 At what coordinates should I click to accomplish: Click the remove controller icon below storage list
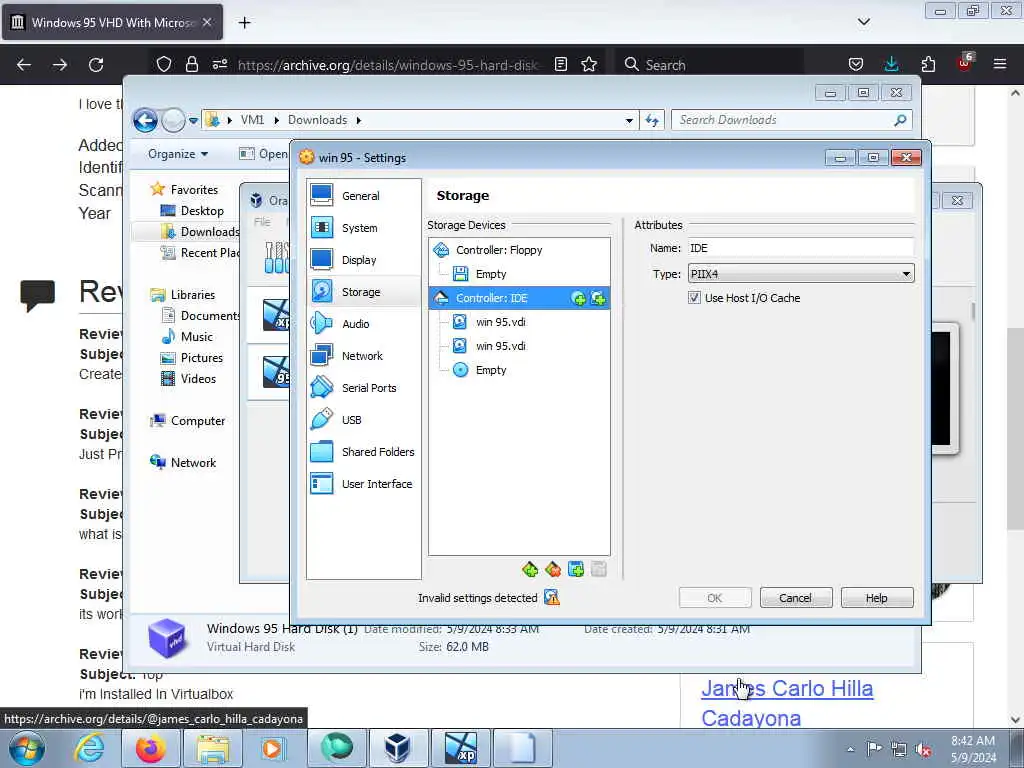552,569
